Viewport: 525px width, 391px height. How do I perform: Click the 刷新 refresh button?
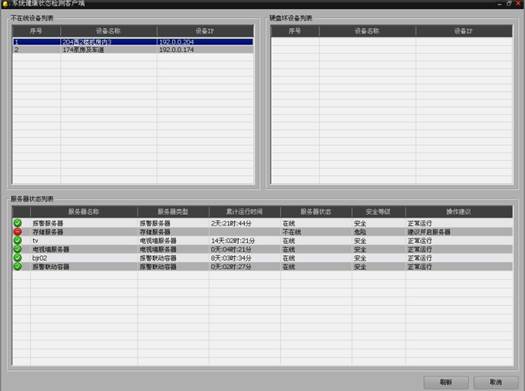pyautogui.click(x=446, y=382)
